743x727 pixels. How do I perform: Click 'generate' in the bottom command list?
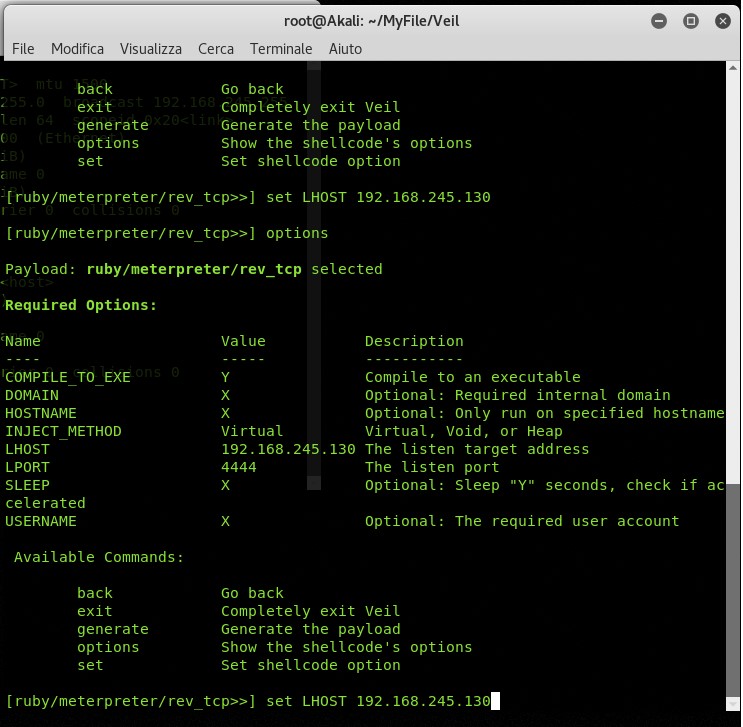click(113, 629)
